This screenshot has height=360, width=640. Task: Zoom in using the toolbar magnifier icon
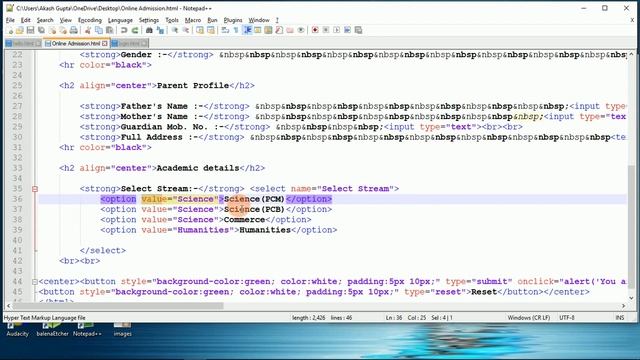tap(175, 30)
